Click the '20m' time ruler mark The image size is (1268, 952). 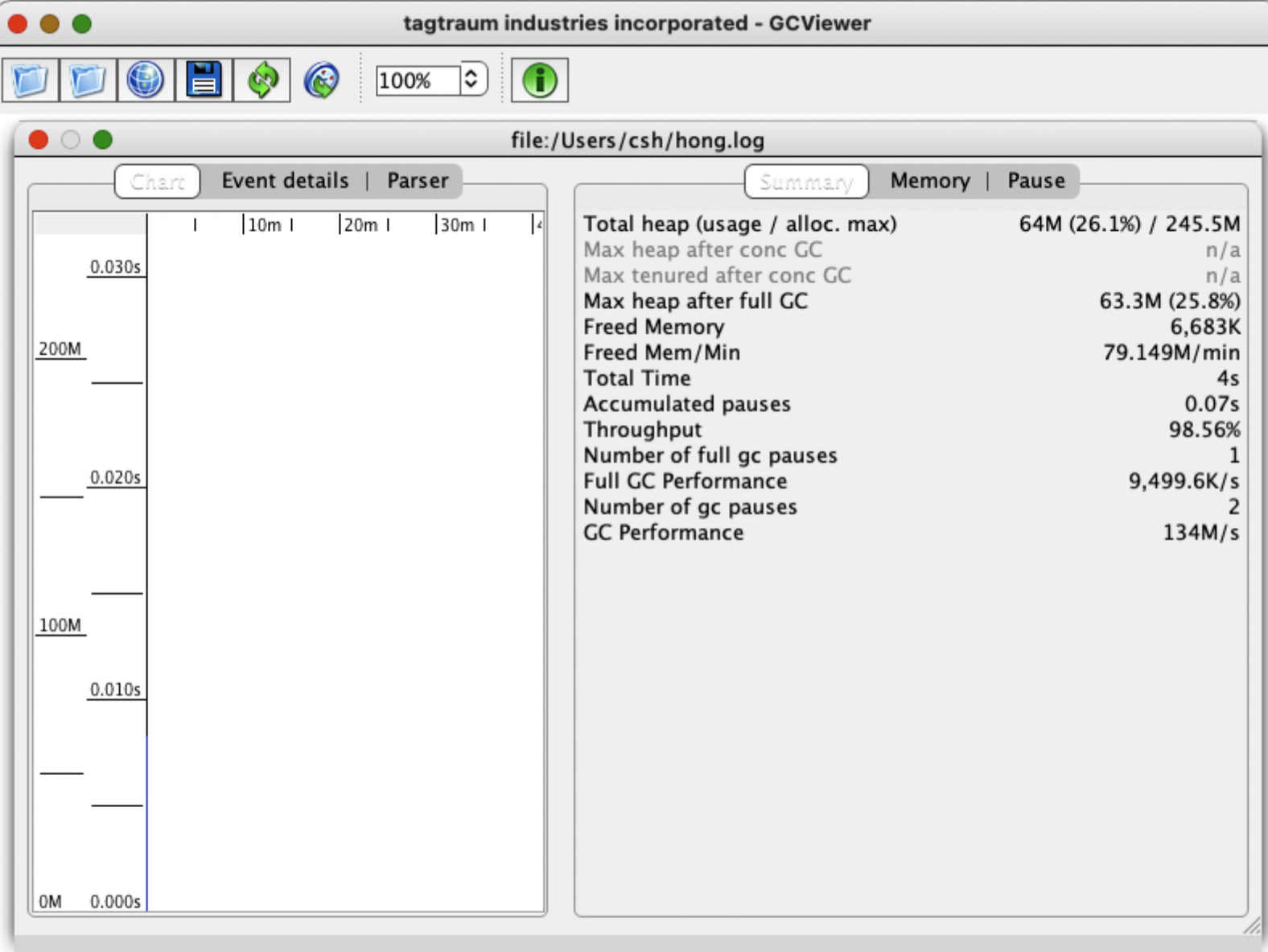(x=360, y=225)
